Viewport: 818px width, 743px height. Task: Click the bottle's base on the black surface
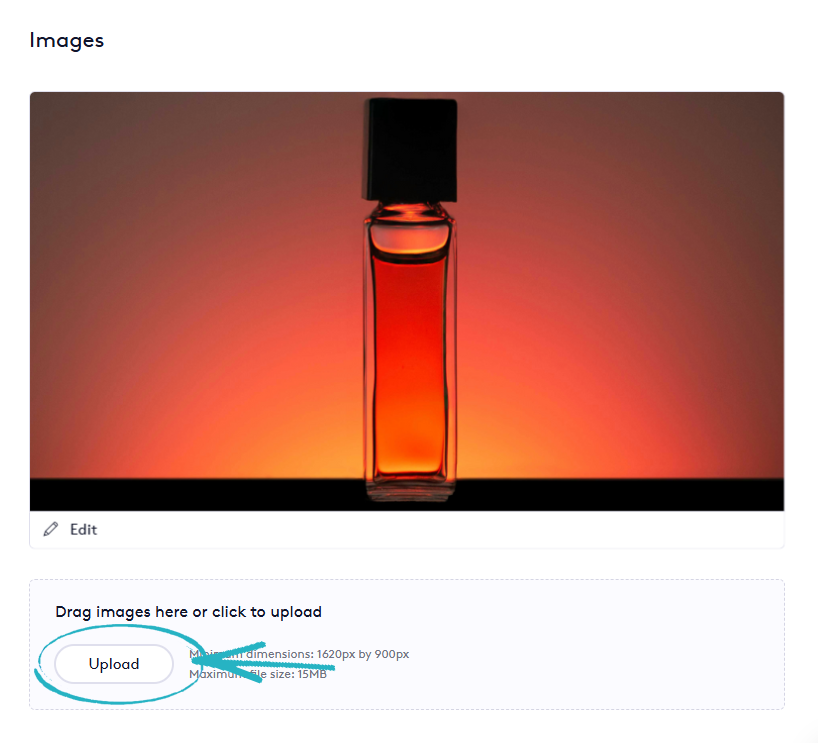pos(410,490)
